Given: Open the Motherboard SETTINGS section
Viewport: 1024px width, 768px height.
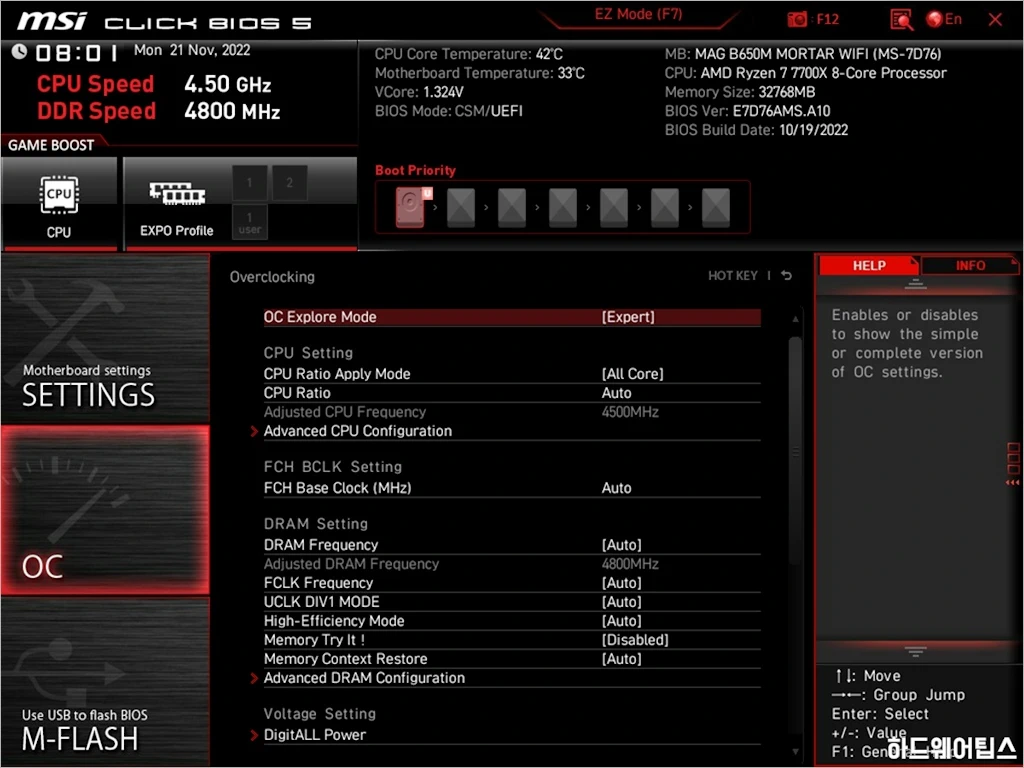Looking at the screenshot, I should [105, 339].
